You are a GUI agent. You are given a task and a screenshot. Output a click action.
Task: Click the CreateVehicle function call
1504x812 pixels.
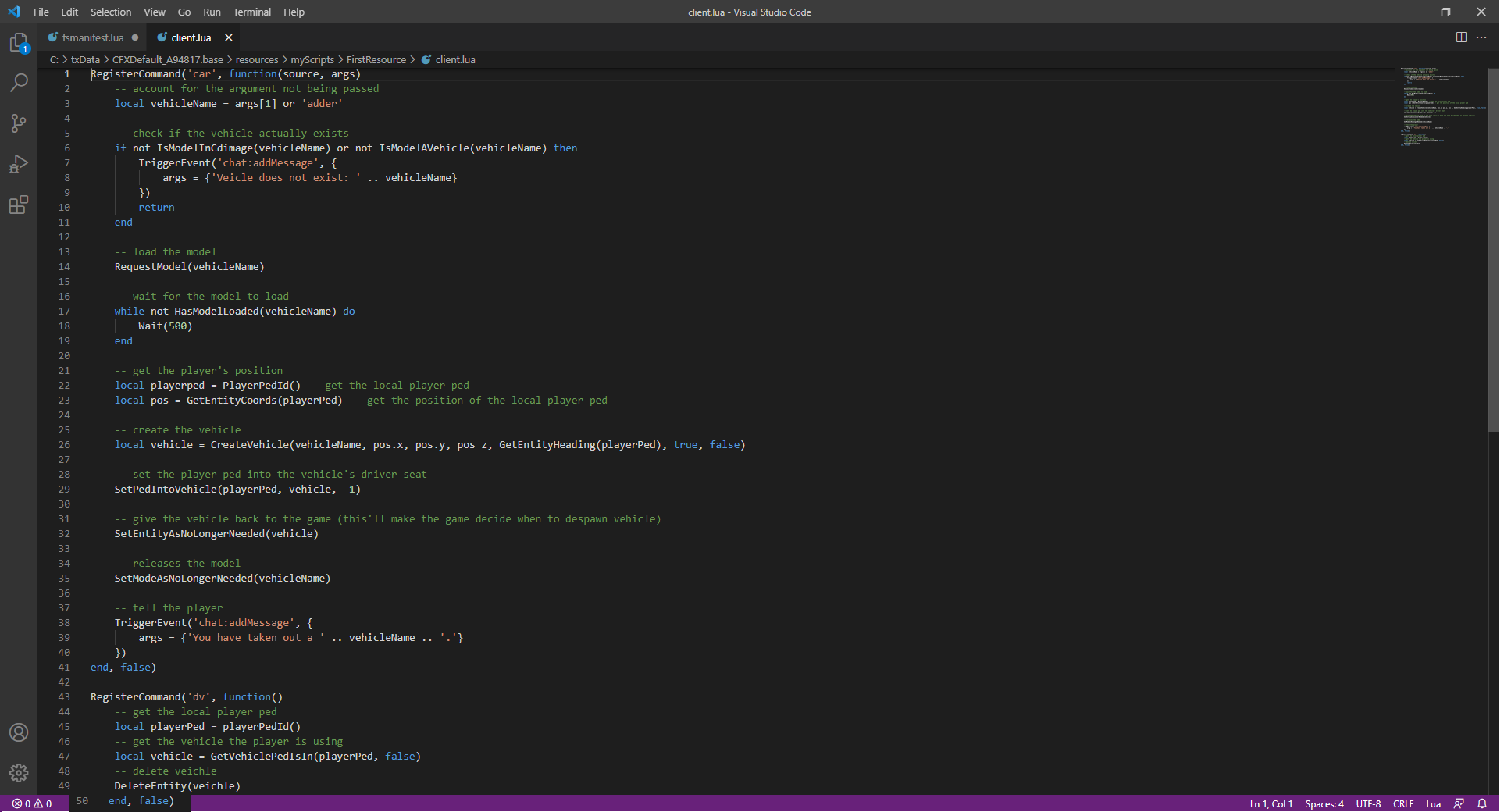(250, 444)
